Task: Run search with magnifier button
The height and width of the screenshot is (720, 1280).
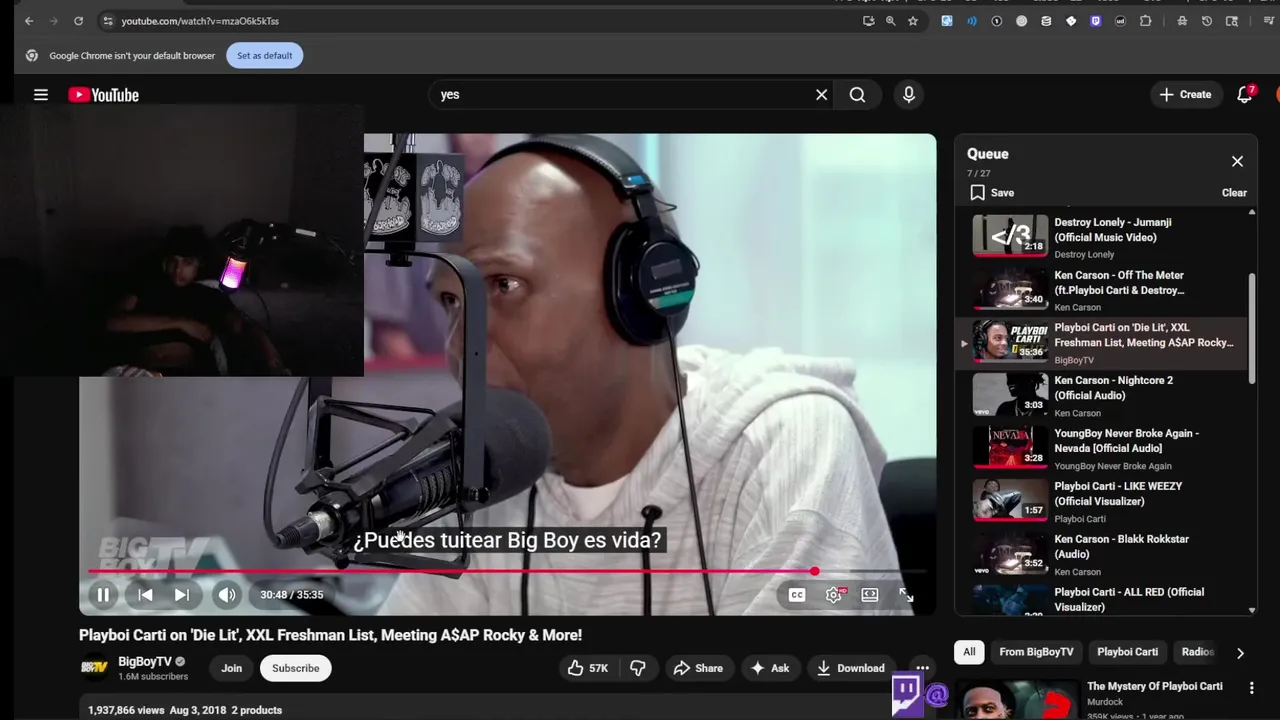Action: pyautogui.click(x=857, y=94)
